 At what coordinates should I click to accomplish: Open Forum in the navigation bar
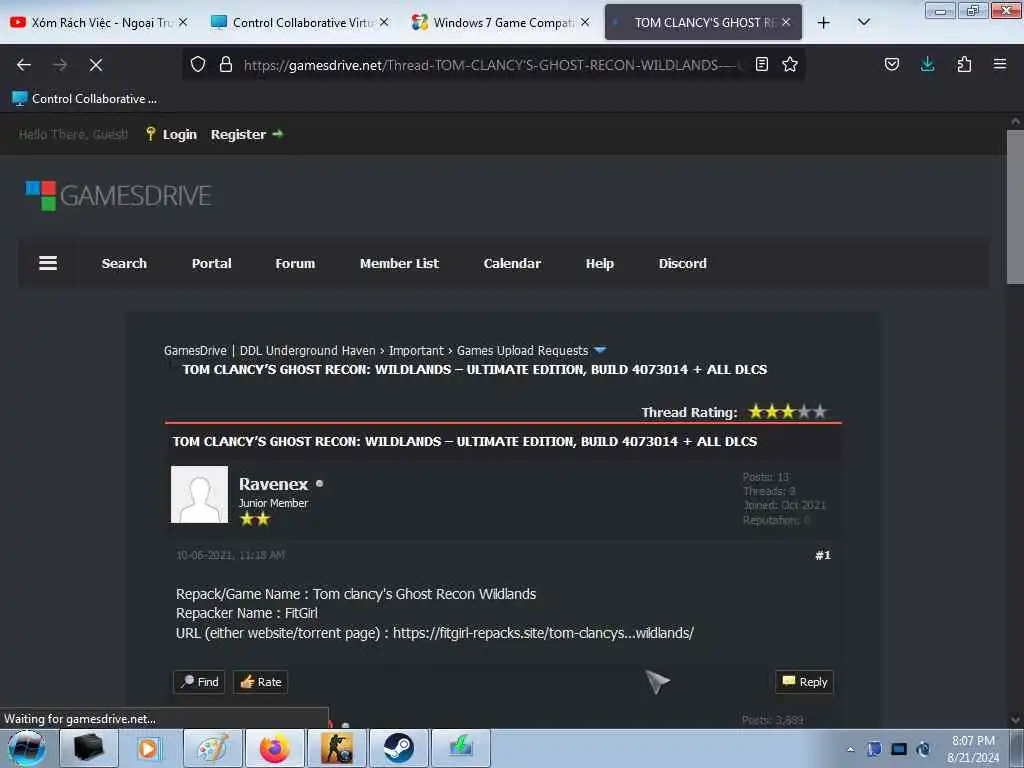295,263
